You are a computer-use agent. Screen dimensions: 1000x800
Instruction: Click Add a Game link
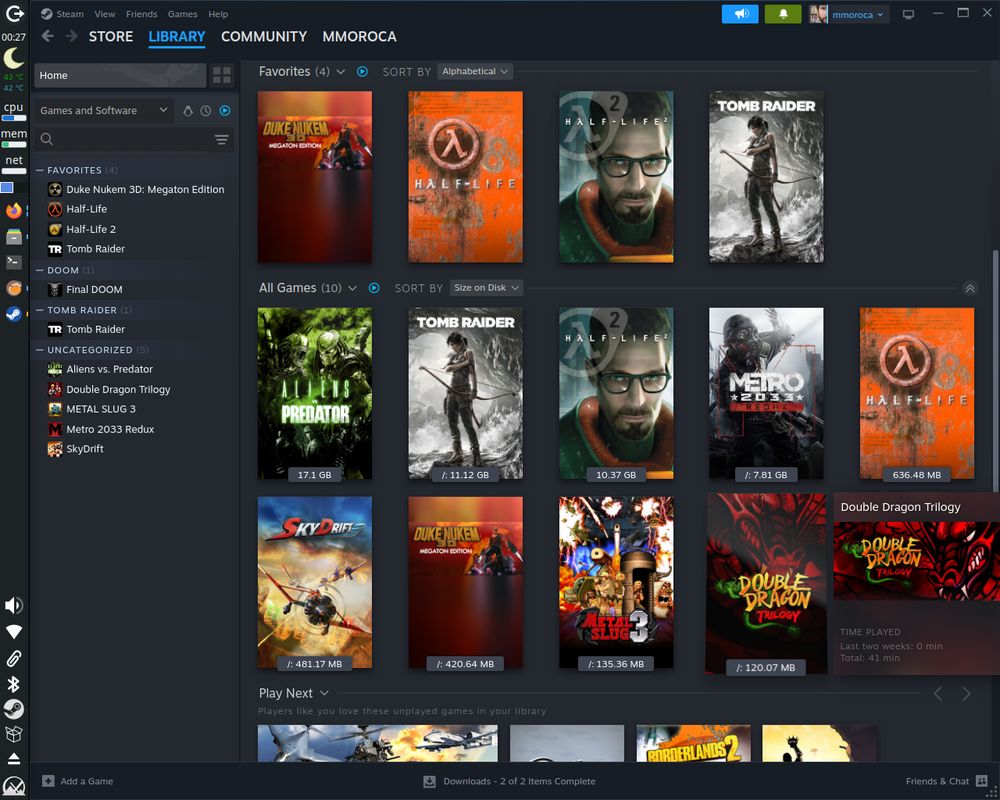click(87, 781)
